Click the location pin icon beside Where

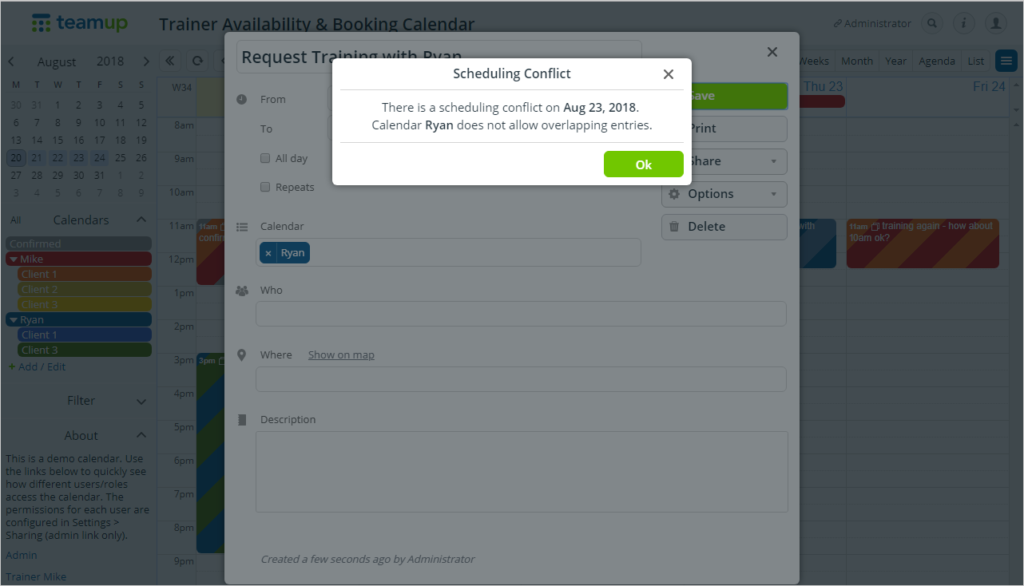pyautogui.click(x=239, y=354)
